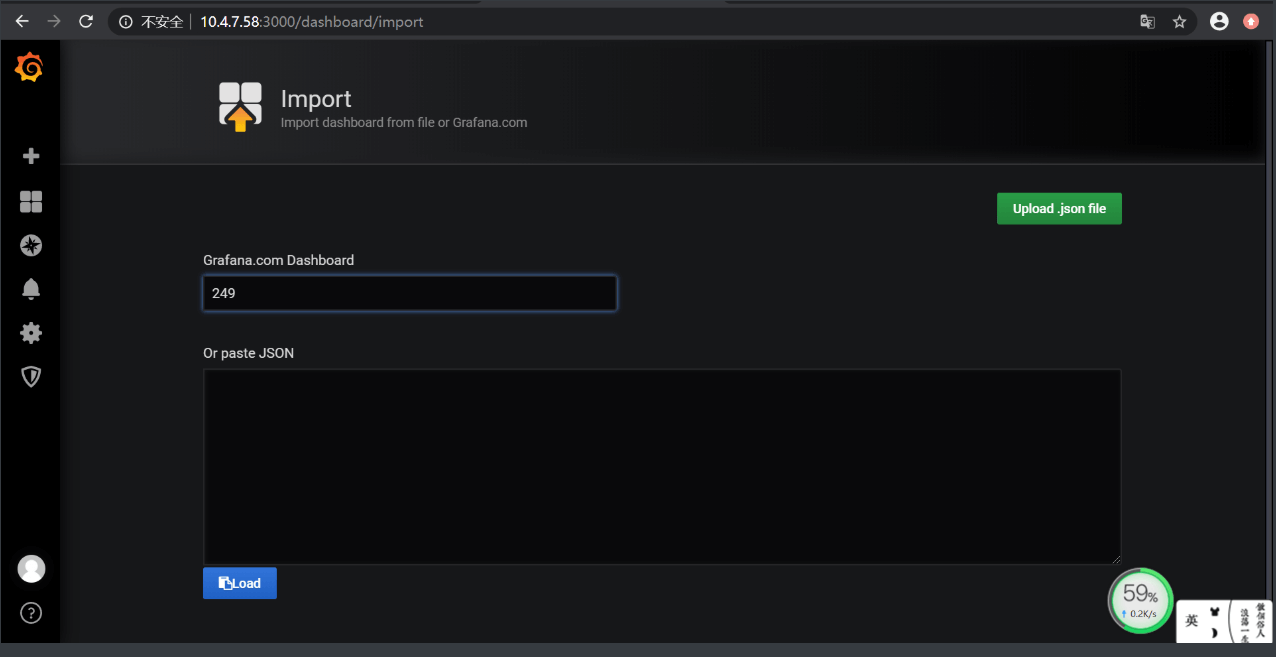Click the Import dashboard header icon
The width and height of the screenshot is (1276, 657).
pyautogui.click(x=240, y=107)
